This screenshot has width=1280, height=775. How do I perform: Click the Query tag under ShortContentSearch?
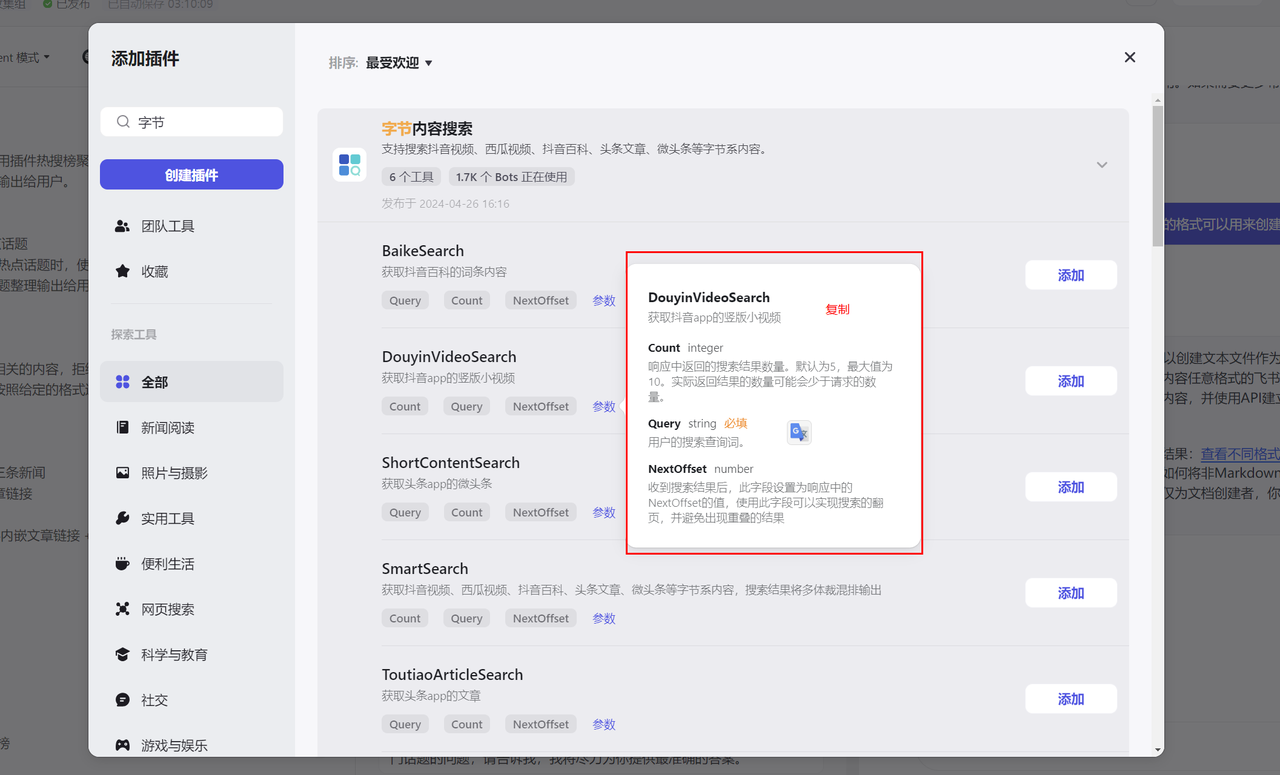pos(405,512)
